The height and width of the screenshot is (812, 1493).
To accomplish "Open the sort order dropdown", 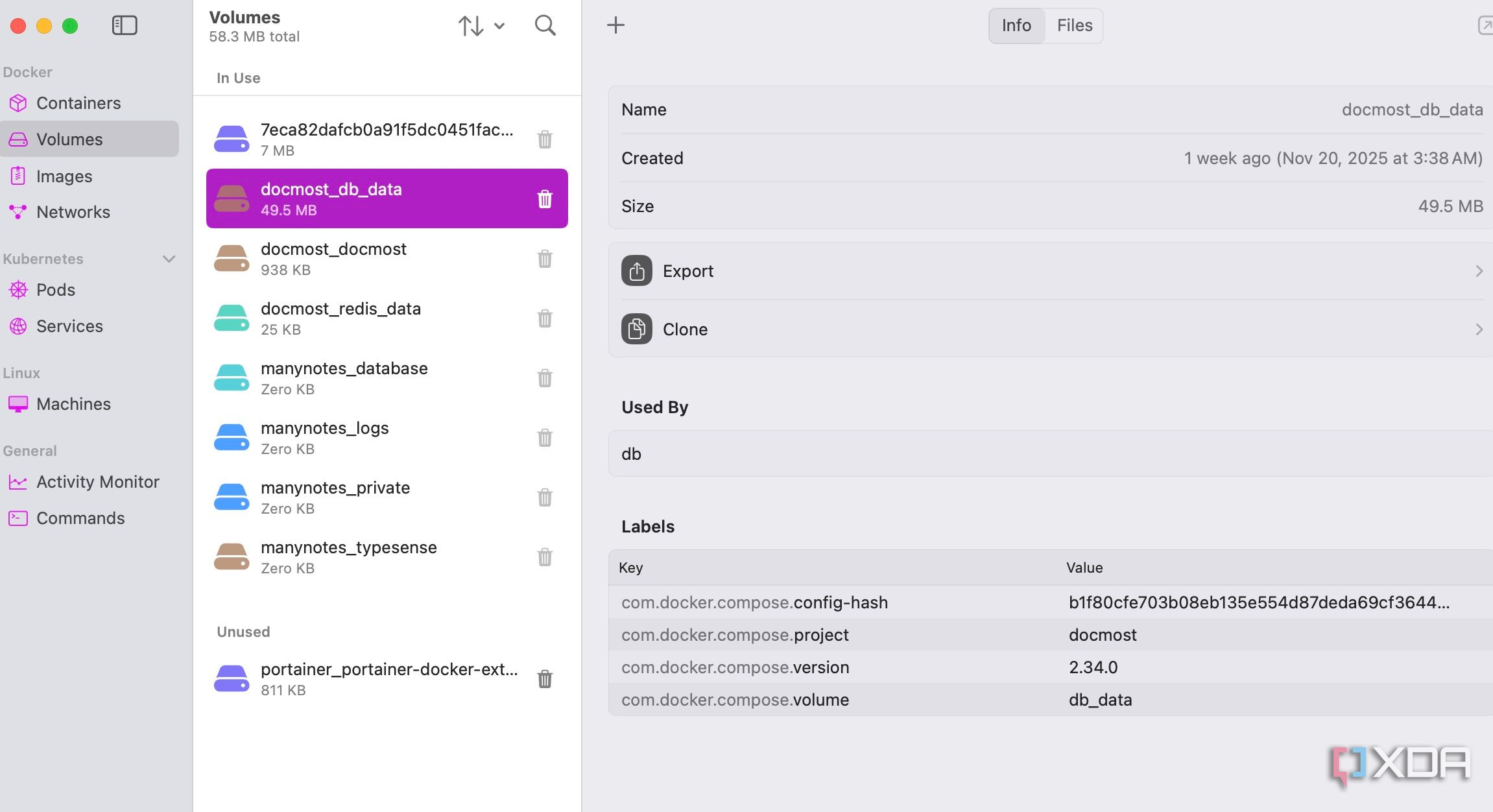I will [x=481, y=26].
